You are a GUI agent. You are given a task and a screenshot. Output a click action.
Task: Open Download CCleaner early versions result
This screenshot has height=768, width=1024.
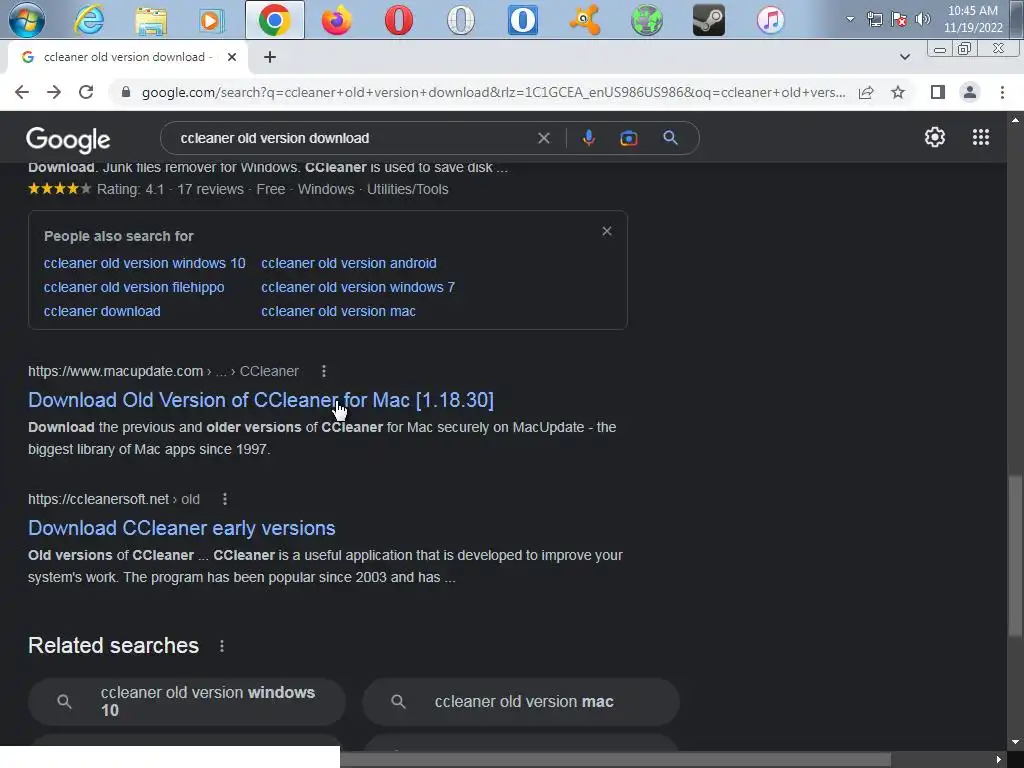tap(182, 528)
